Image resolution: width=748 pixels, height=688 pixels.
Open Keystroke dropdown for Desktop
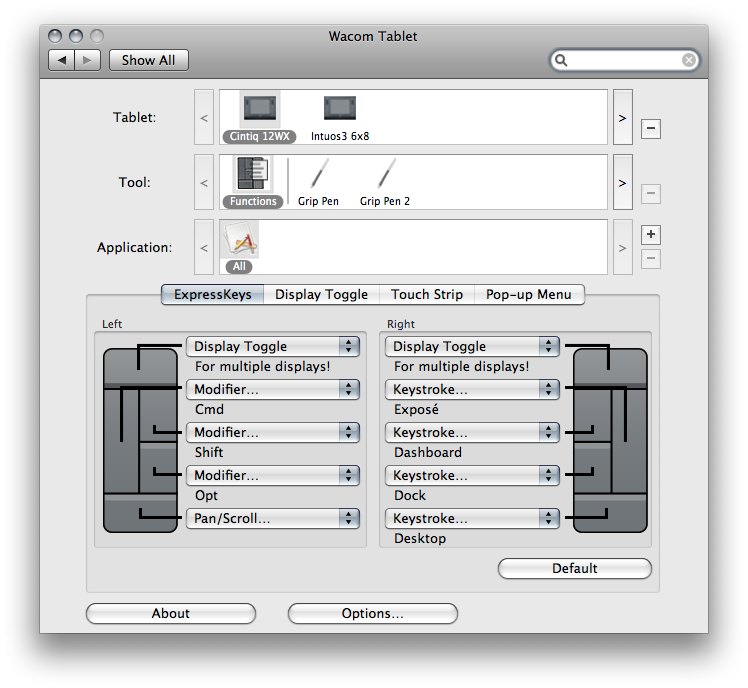[x=472, y=518]
